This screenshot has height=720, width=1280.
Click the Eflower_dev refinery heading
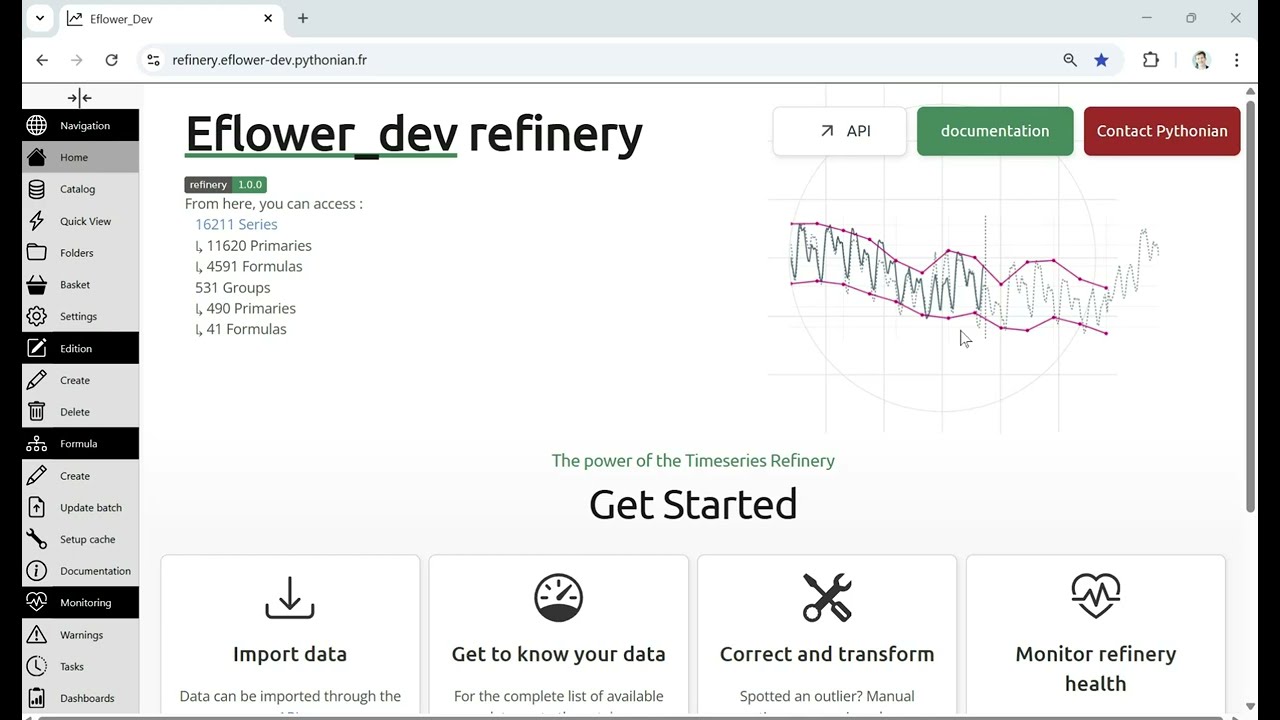[414, 133]
